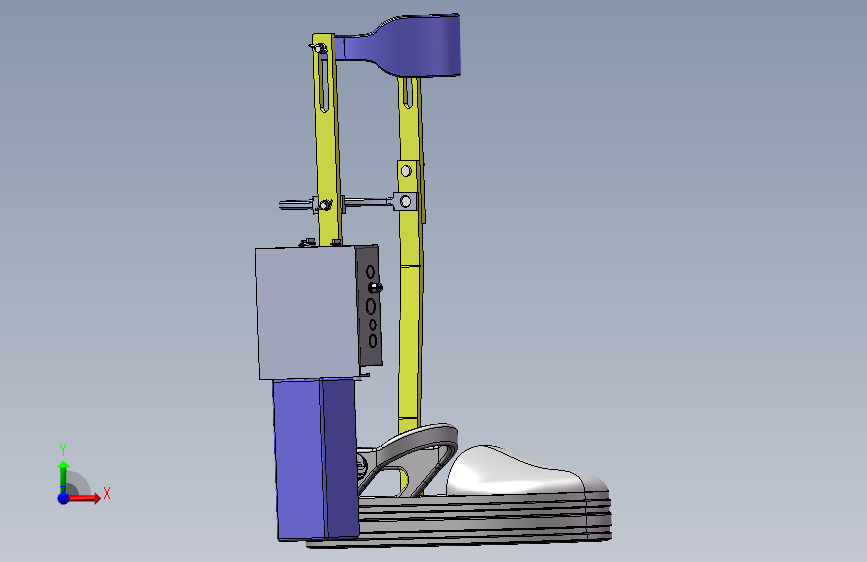Select the nuts on top of the gray box
The width and height of the screenshot is (867, 562).
tap(320, 242)
